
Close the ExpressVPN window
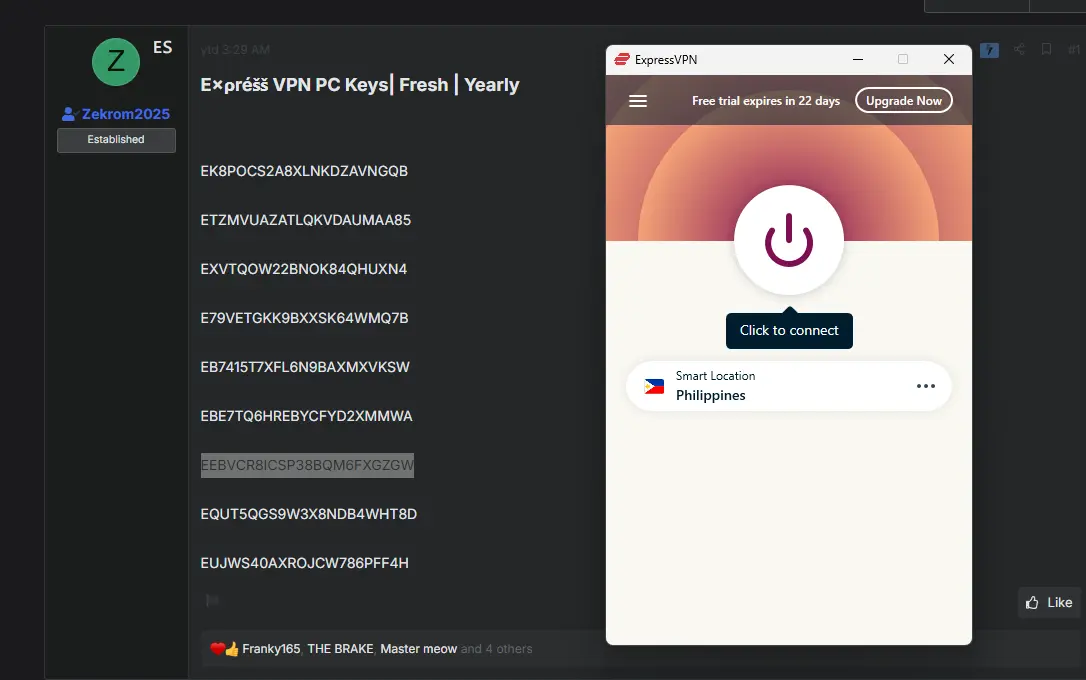(x=949, y=60)
